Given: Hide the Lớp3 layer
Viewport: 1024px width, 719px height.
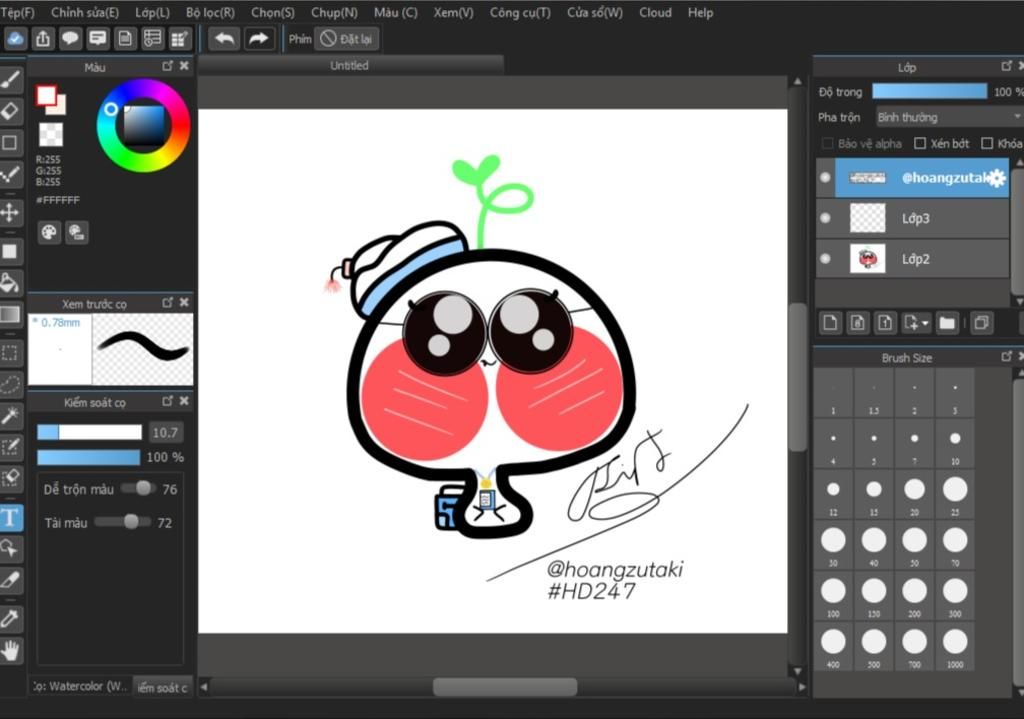Looking at the screenshot, I should point(825,218).
